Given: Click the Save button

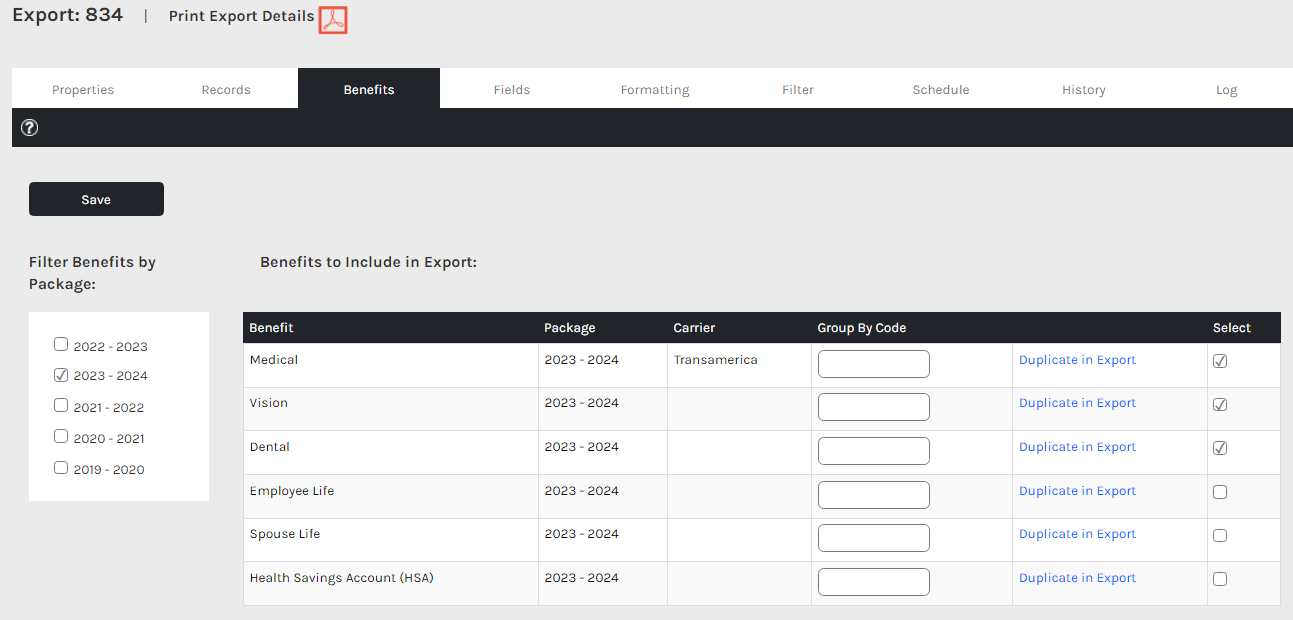Looking at the screenshot, I should [96, 199].
